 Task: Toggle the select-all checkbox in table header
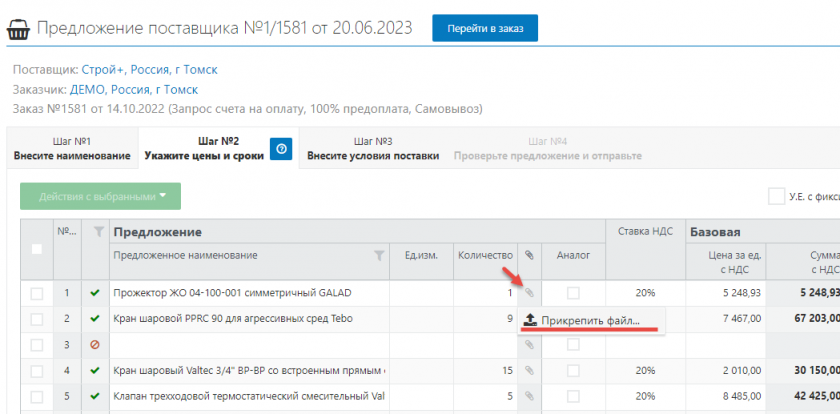[37, 249]
